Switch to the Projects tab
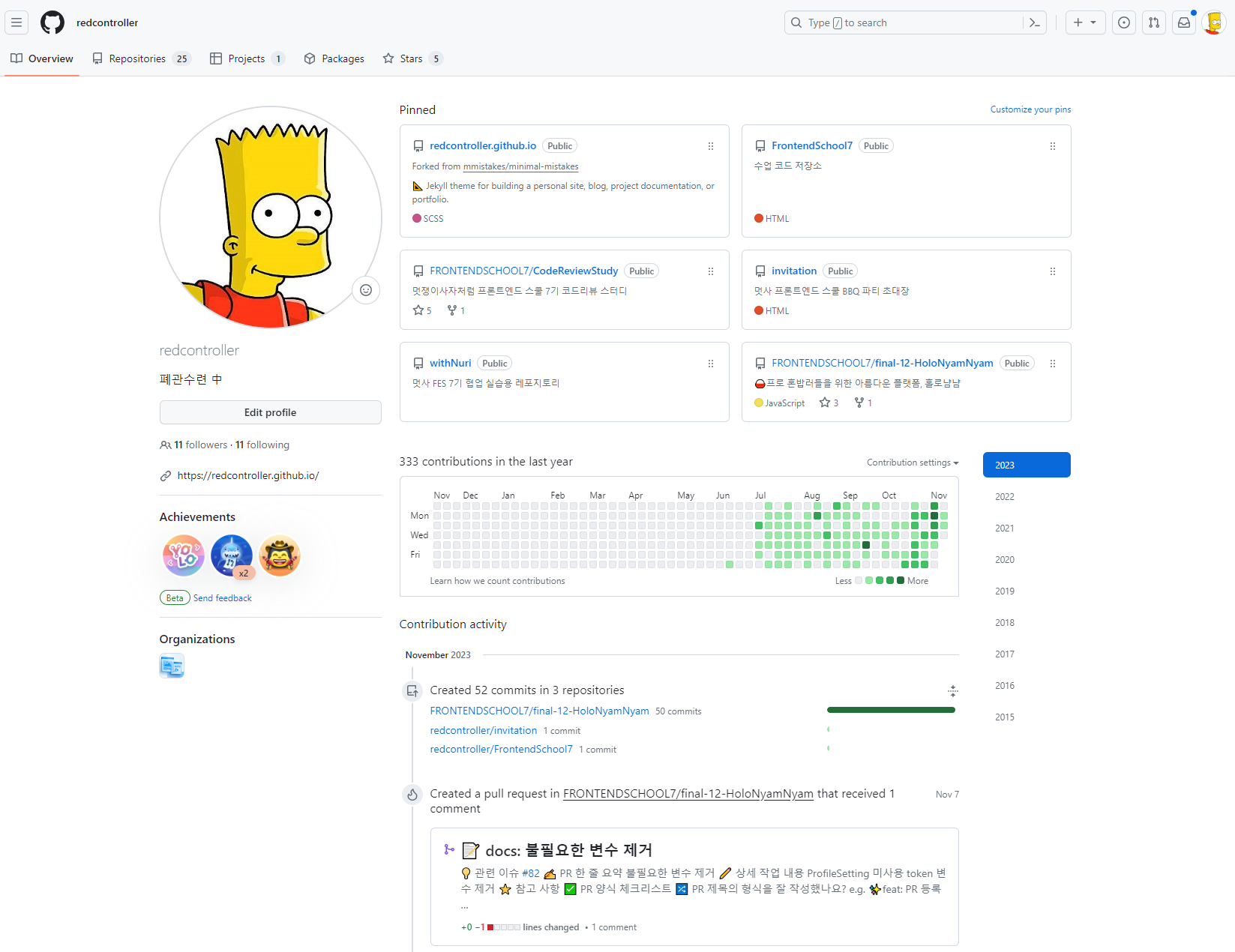1235x952 pixels. click(247, 58)
